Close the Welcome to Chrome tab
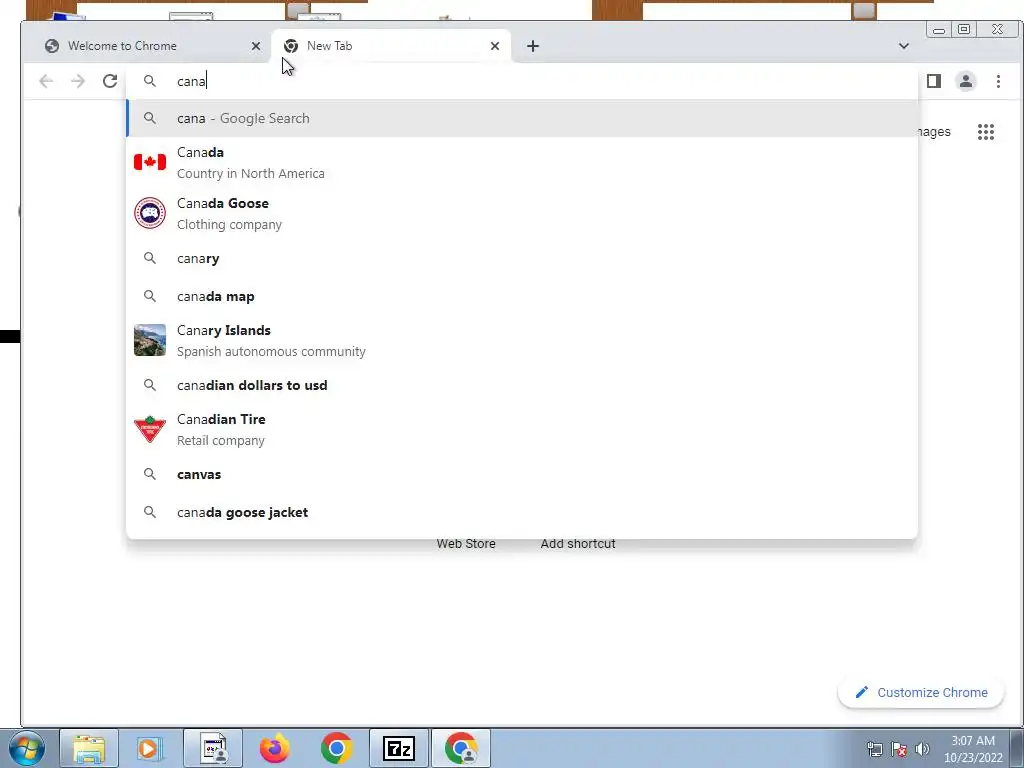Viewport: 1024px width, 768px height. point(256,46)
